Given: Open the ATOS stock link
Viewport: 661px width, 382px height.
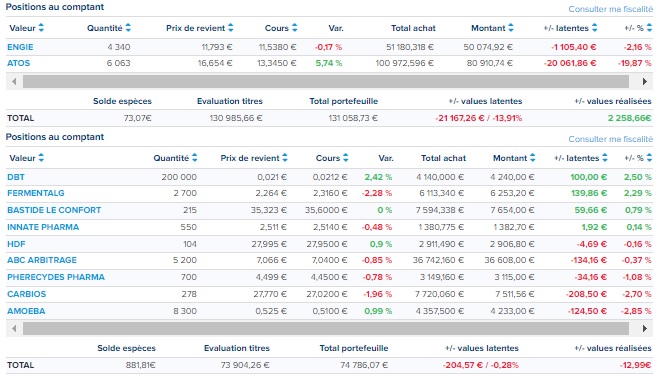Looking at the screenshot, I should tap(19, 63).
